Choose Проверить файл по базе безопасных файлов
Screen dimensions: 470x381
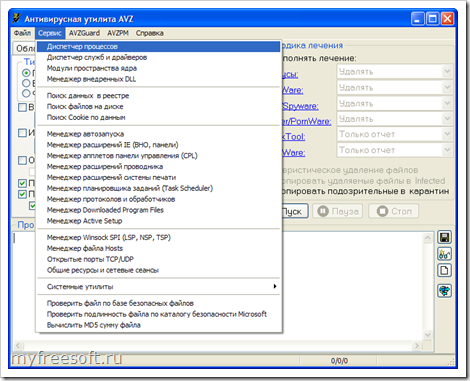[x=158, y=303]
